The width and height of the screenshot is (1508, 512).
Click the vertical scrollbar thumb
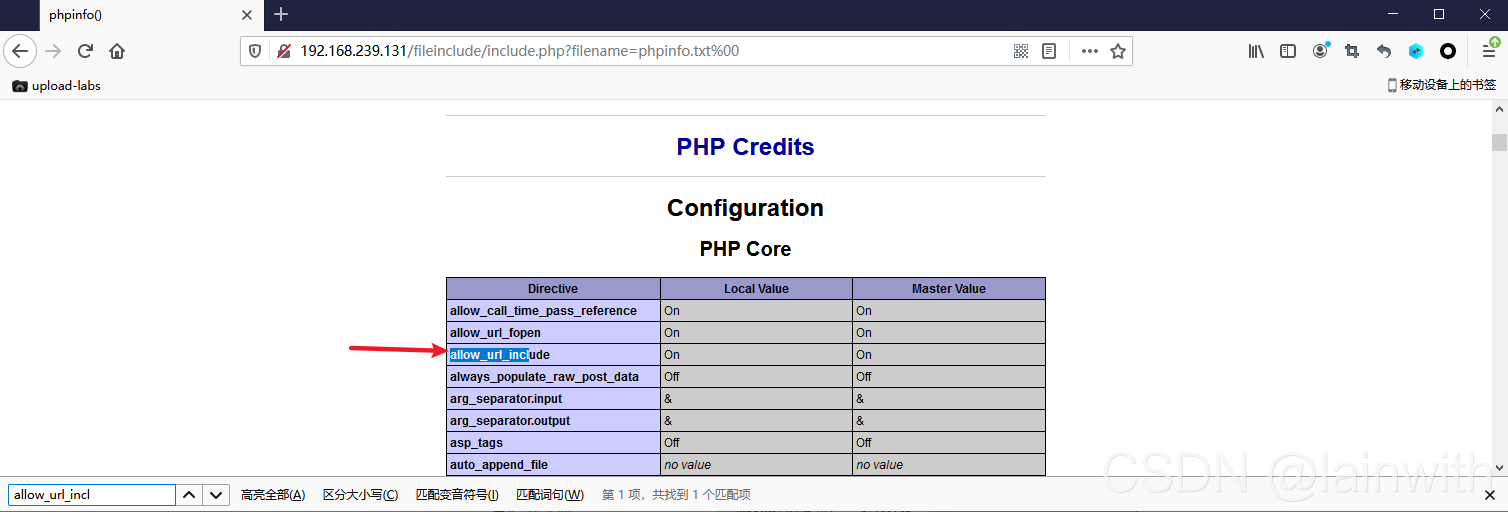(x=1499, y=142)
